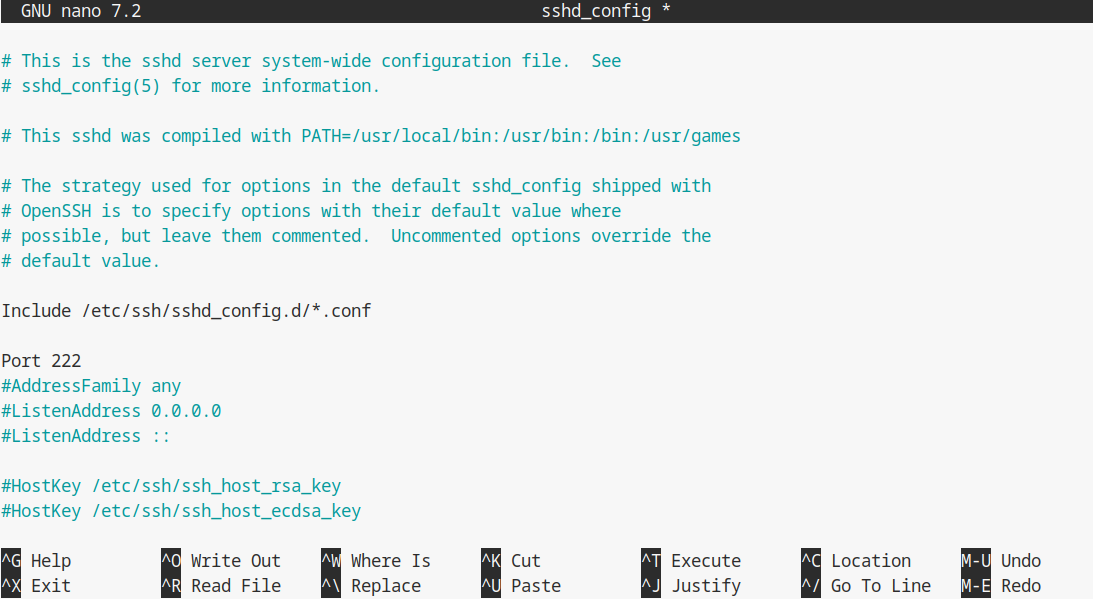Click the Redo shortcut

(x=1020, y=586)
